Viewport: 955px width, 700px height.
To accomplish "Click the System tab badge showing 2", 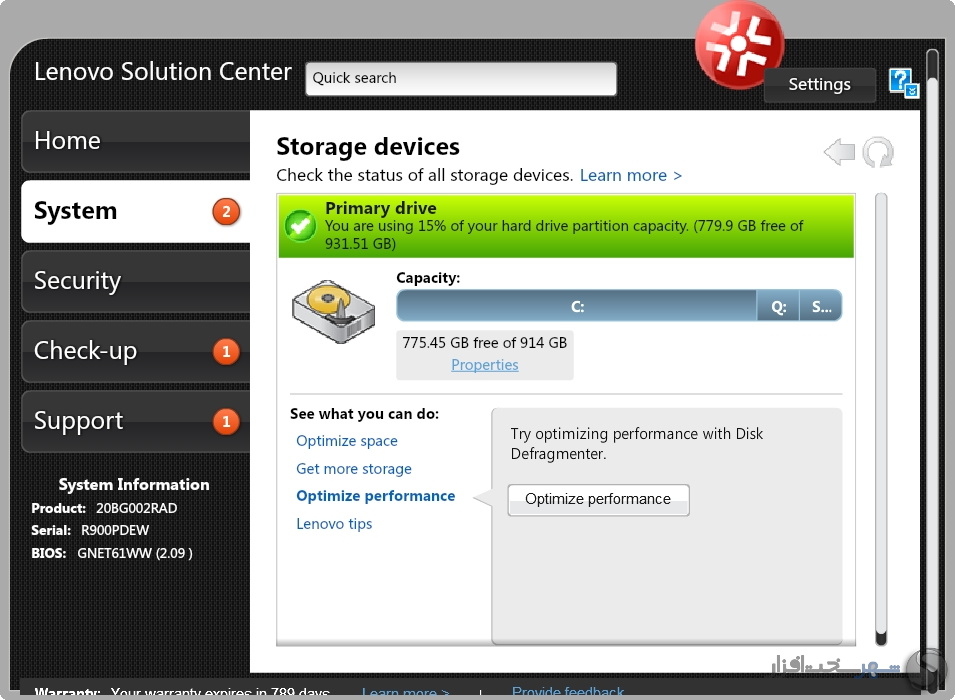I will click(226, 211).
